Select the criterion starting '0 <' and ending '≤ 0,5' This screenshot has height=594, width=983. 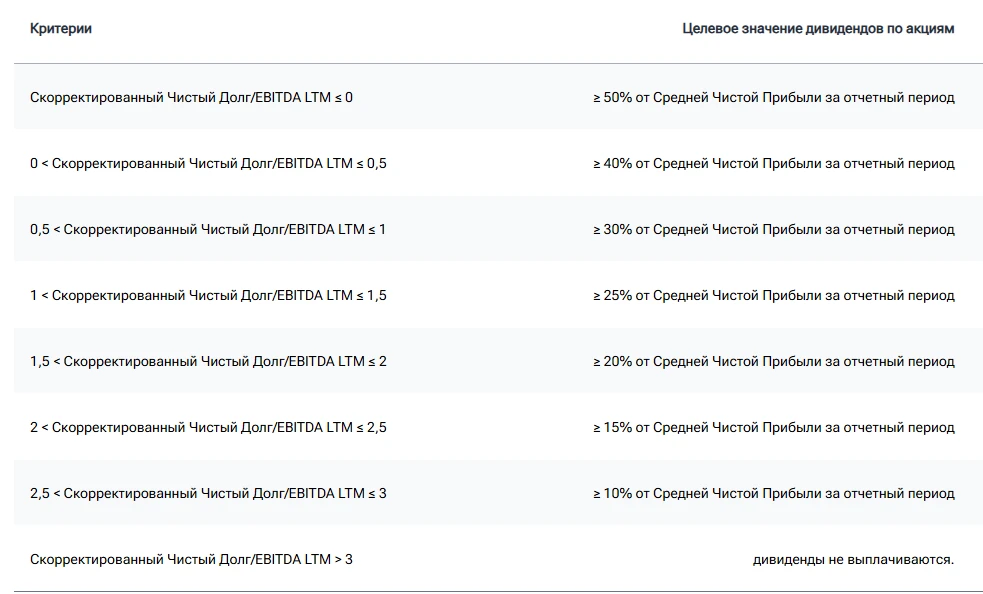pyautogui.click(x=208, y=163)
